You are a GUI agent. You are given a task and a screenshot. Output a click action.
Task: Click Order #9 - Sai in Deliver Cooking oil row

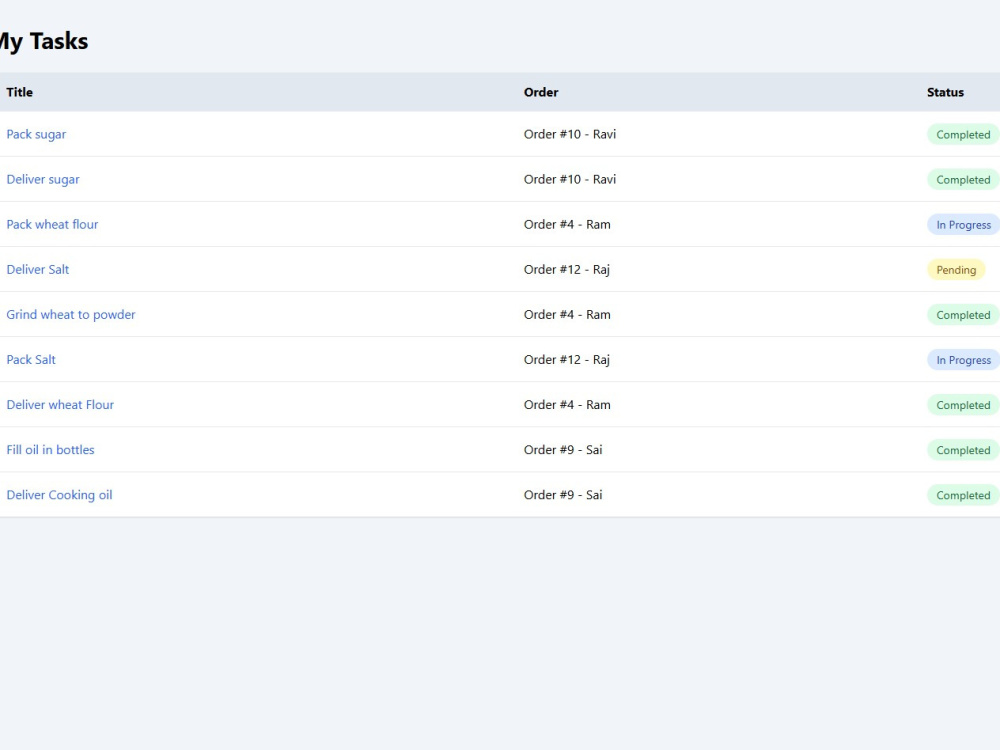point(562,495)
